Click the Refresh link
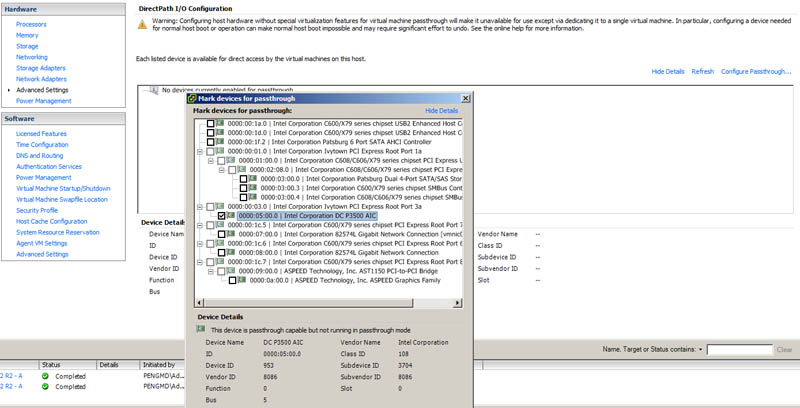Image resolution: width=800 pixels, height=408 pixels. 703,71
